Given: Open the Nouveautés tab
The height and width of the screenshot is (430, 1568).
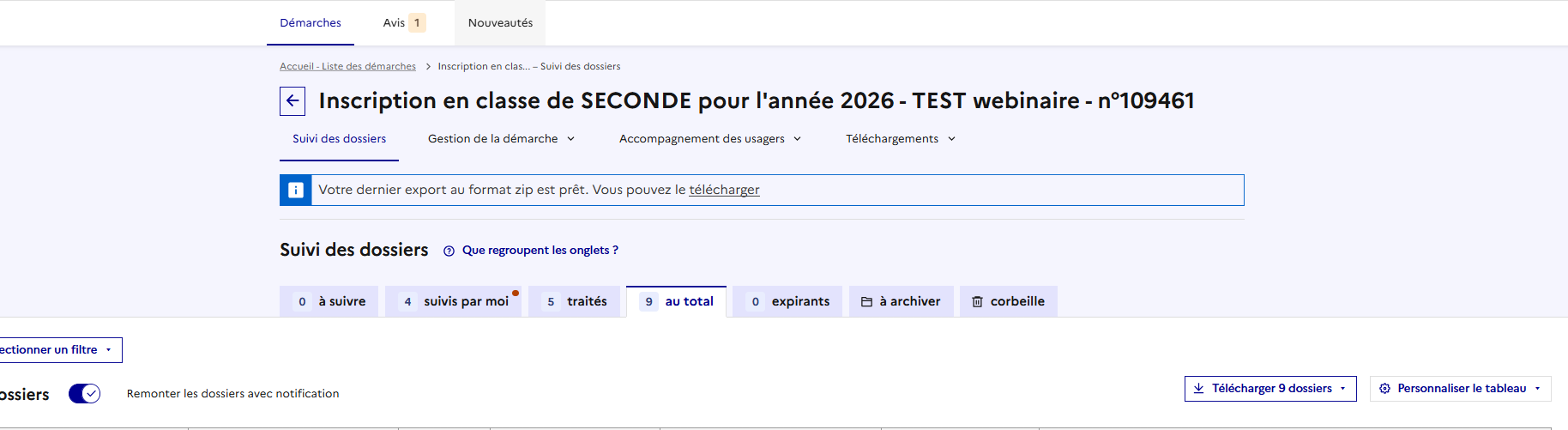Looking at the screenshot, I should 500,23.
